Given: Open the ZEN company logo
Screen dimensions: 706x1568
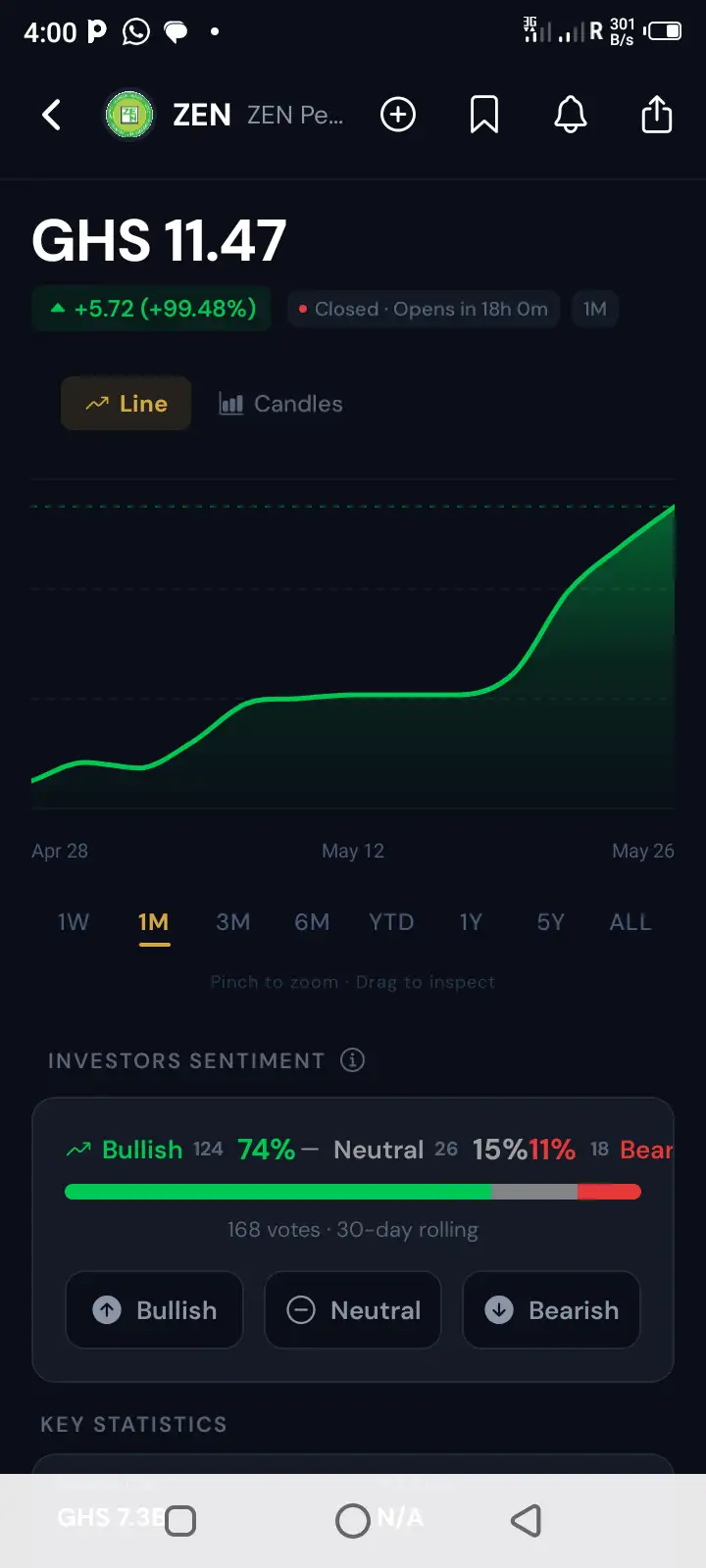Looking at the screenshot, I should click(x=129, y=116).
